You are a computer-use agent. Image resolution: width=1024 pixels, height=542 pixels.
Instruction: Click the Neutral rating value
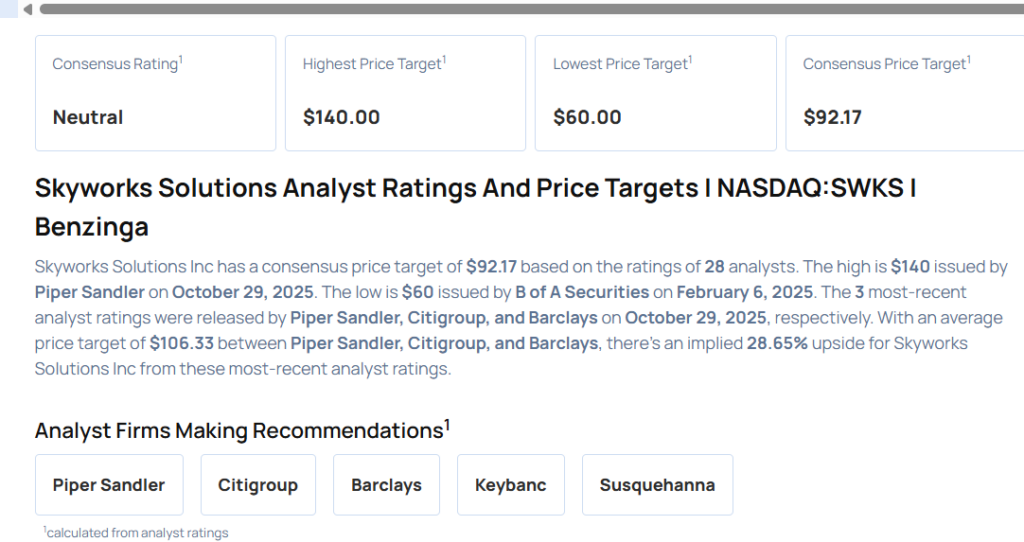88,117
